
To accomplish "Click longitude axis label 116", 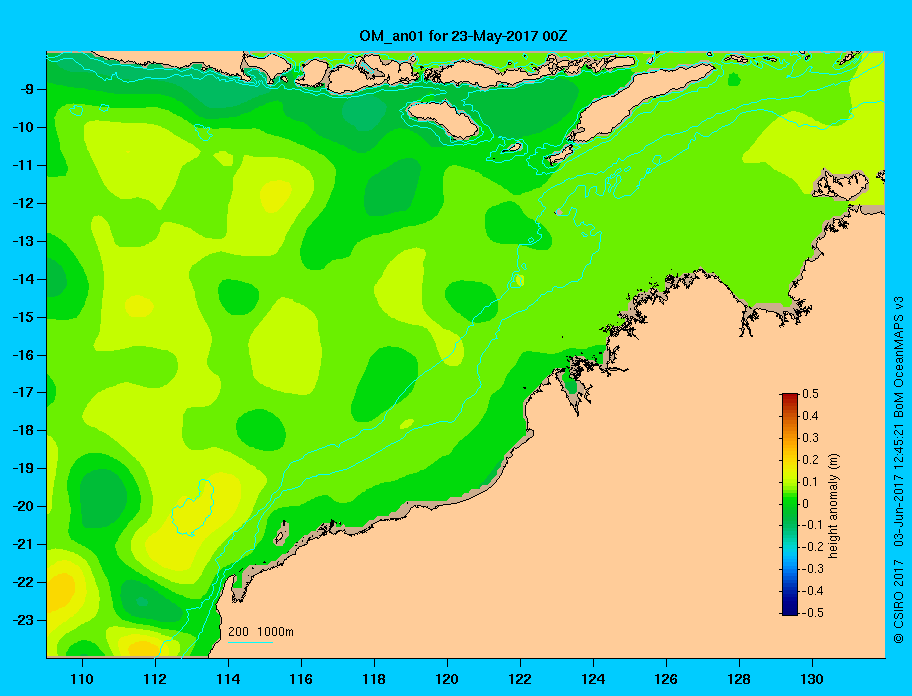I will pos(301,679).
